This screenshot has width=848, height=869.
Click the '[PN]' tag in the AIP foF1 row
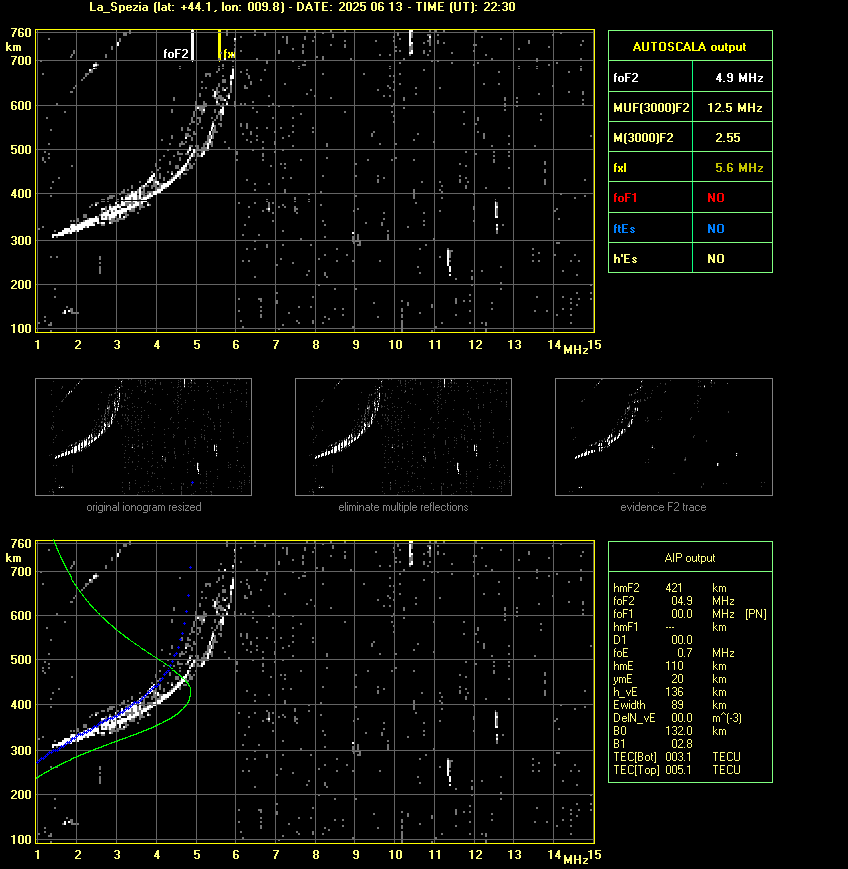coord(756,614)
